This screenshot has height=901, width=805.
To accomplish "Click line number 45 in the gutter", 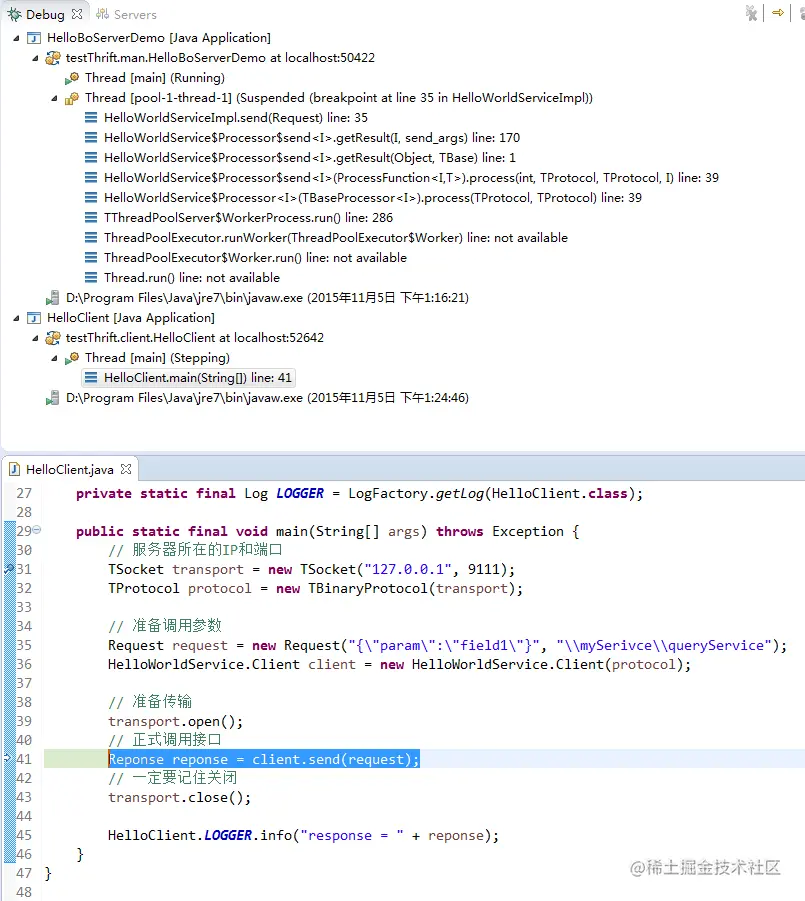I will (24, 835).
